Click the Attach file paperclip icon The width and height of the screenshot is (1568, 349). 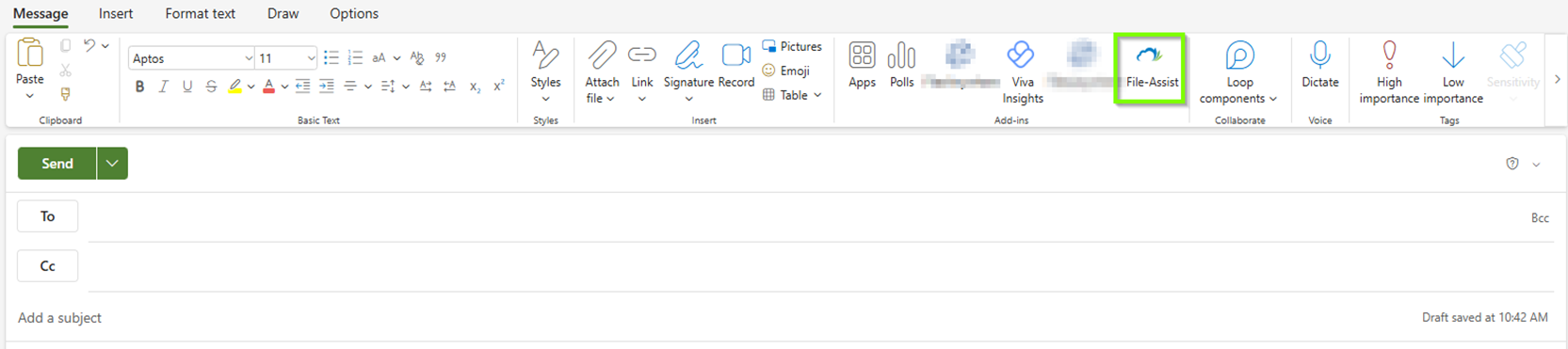click(x=602, y=56)
